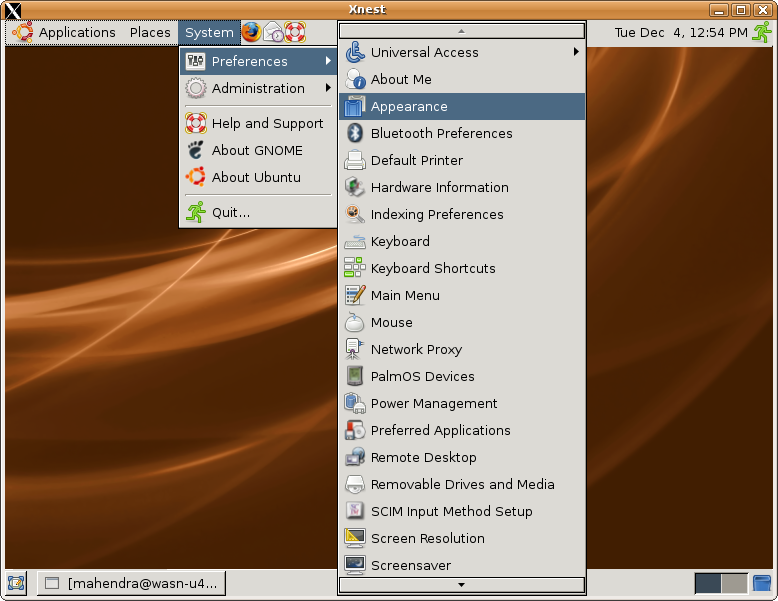This screenshot has height=601, width=778.
Task: Choose Quit... from the System menu
Action: point(258,212)
